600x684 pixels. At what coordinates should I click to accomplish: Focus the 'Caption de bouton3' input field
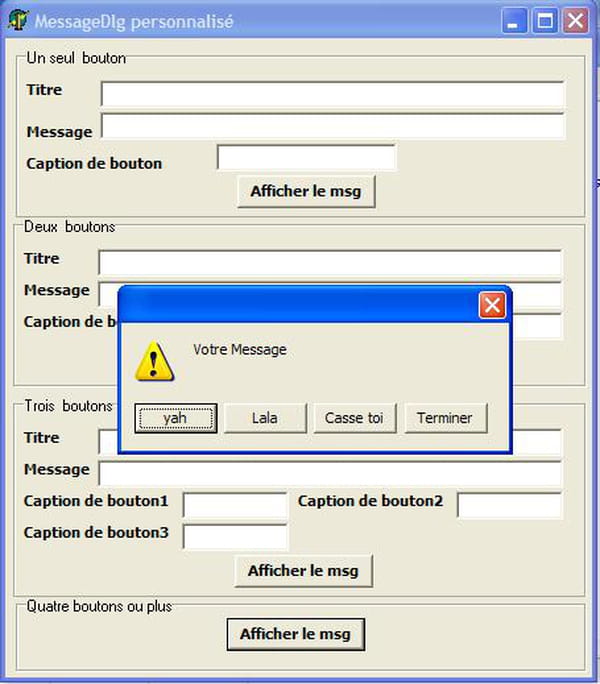pos(235,537)
